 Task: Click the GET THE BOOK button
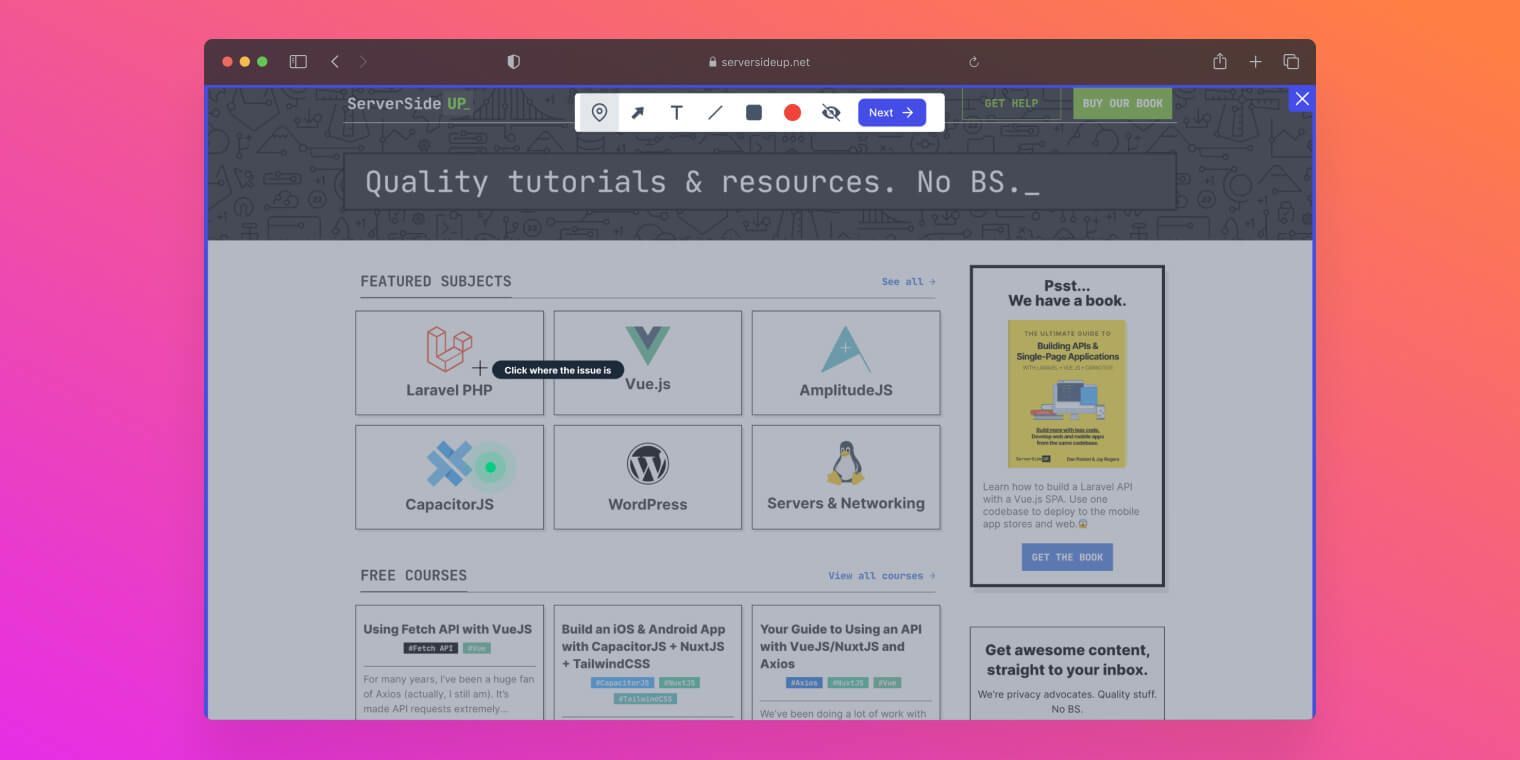pos(1067,557)
